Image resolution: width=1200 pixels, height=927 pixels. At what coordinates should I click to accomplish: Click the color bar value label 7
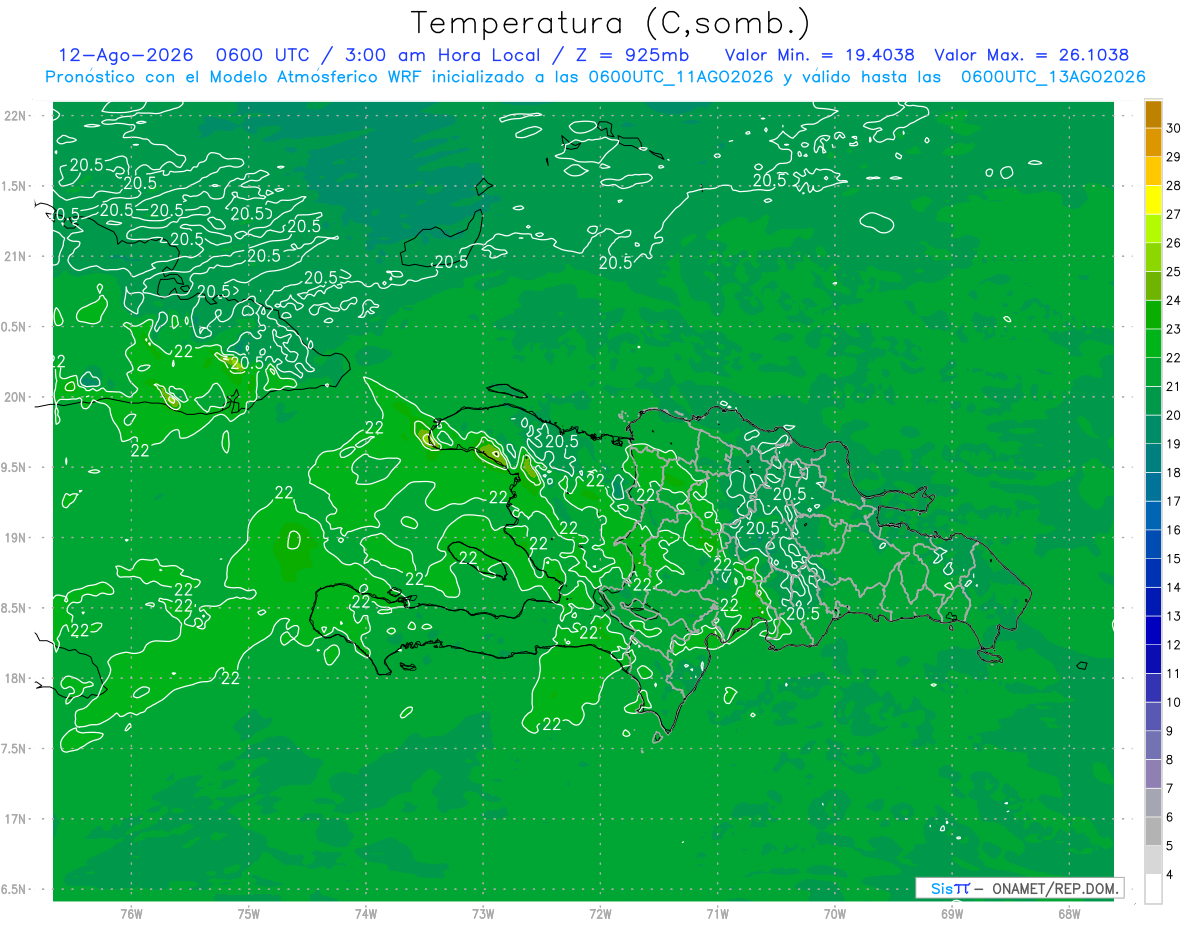[1170, 789]
